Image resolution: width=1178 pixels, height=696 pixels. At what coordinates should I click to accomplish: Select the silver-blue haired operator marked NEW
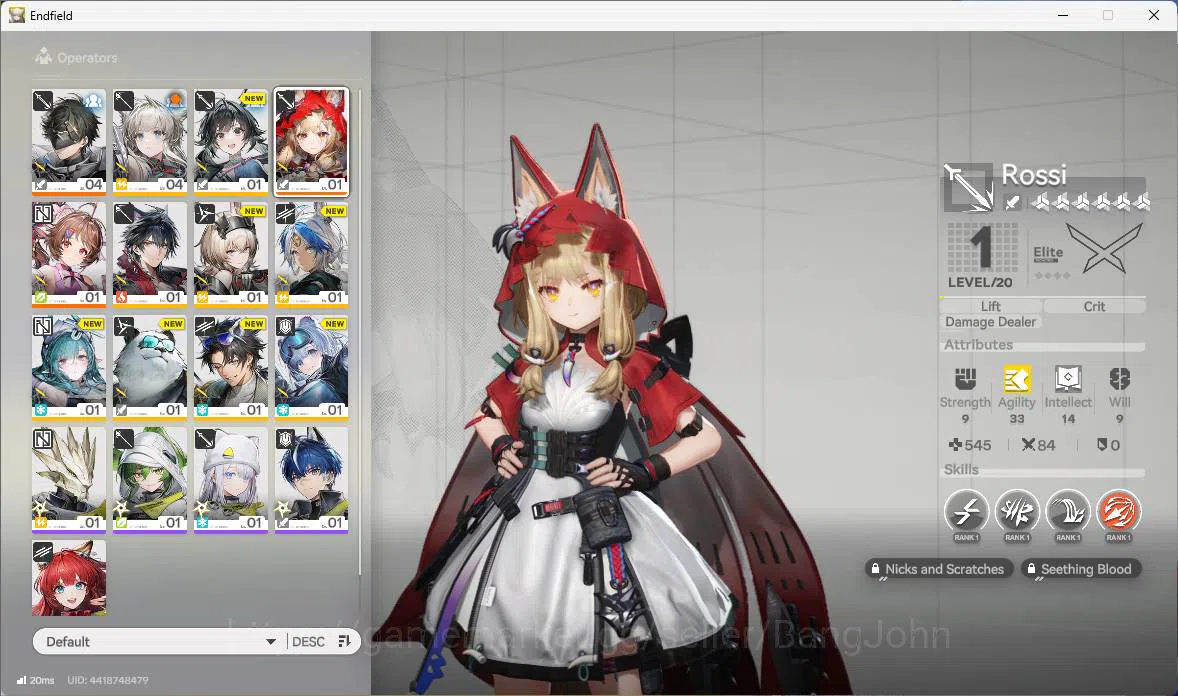[x=312, y=367]
